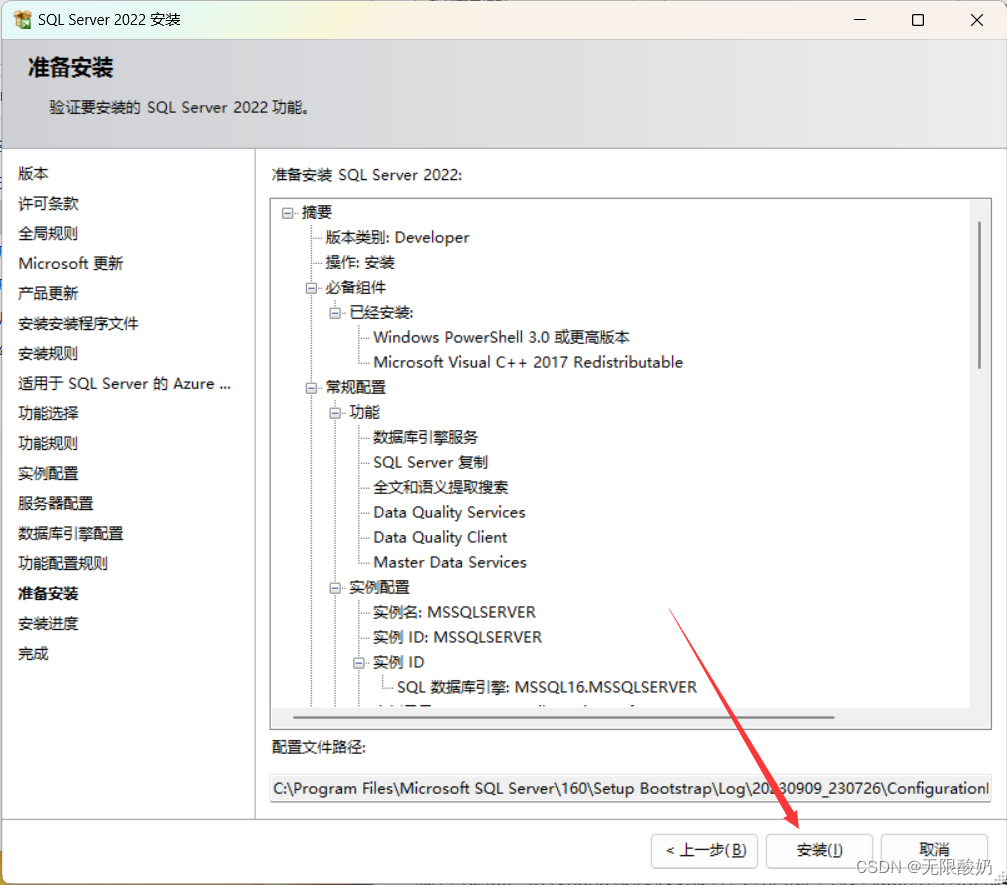The height and width of the screenshot is (885, 1007).
Task: Collapse the 已经安装 tree node
Action: [x=336, y=313]
